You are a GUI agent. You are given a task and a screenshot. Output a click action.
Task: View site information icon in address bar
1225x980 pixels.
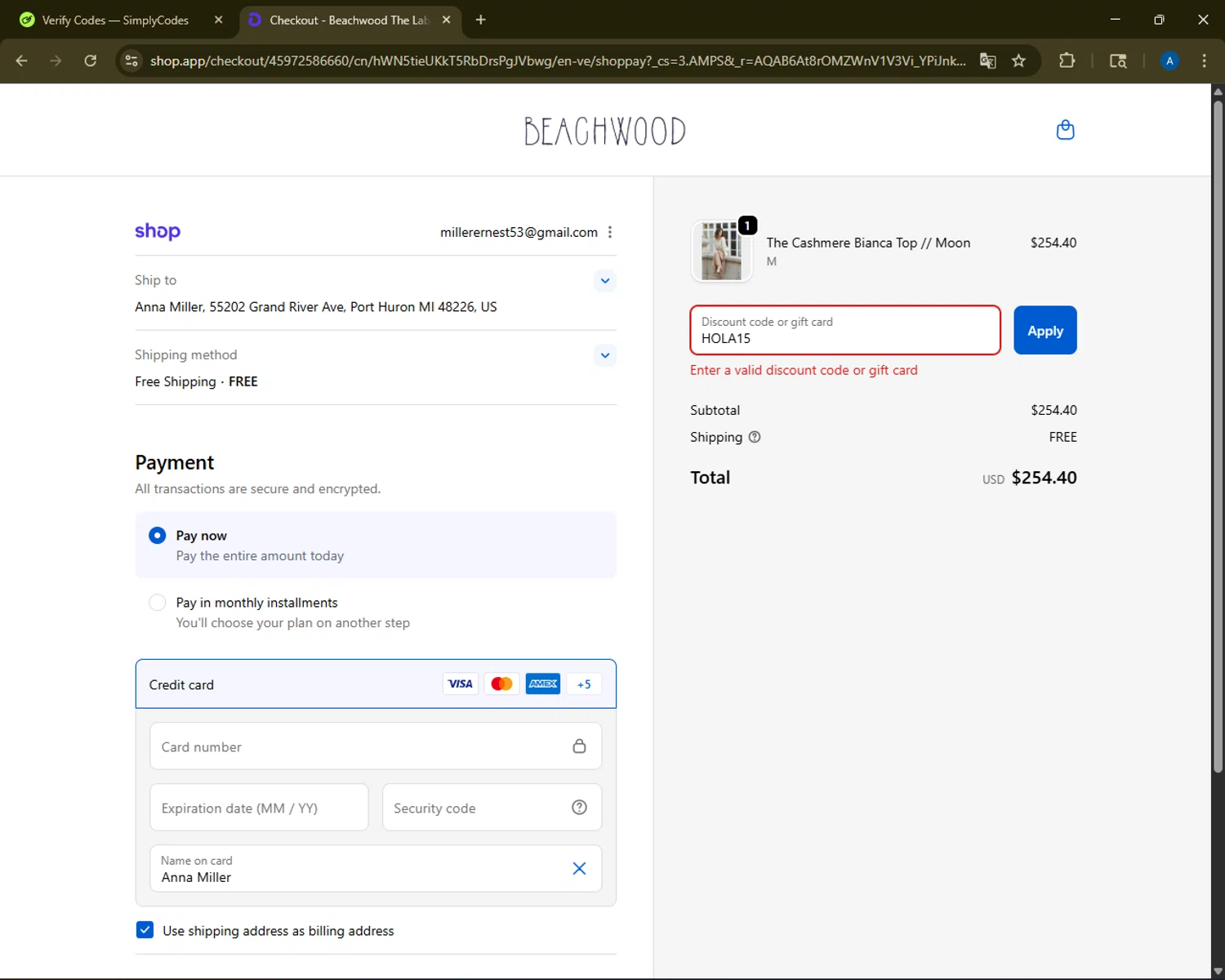point(131,60)
